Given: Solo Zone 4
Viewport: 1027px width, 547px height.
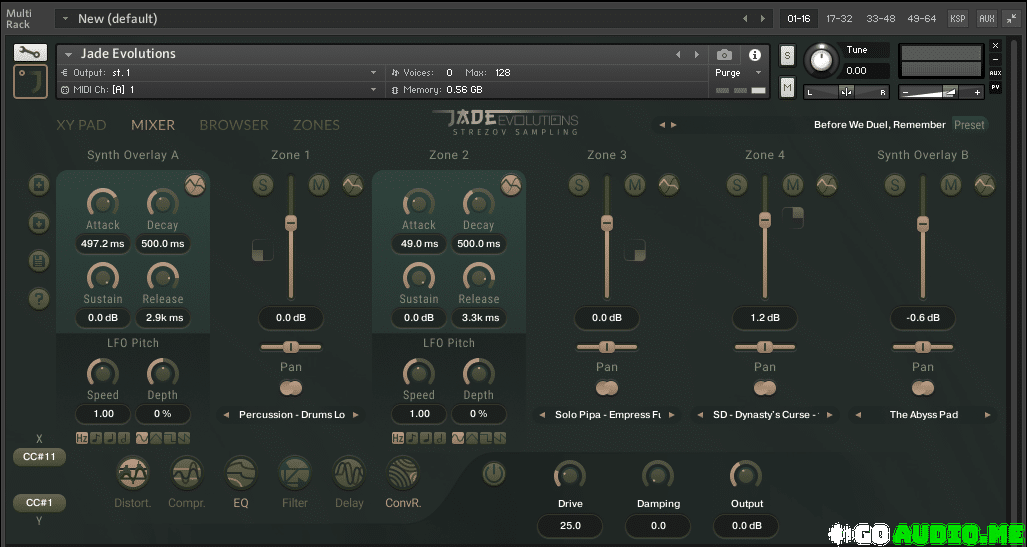Looking at the screenshot, I should tap(737, 185).
